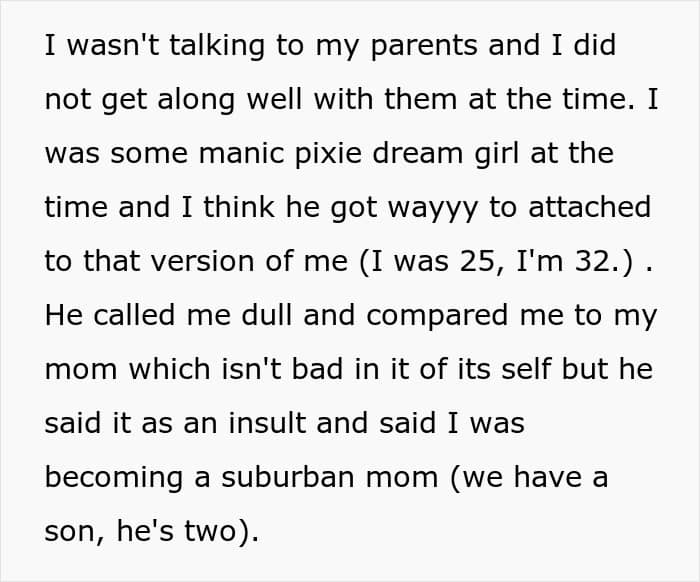Click the phrase 'manic pixie dream girl'

coord(359,154)
